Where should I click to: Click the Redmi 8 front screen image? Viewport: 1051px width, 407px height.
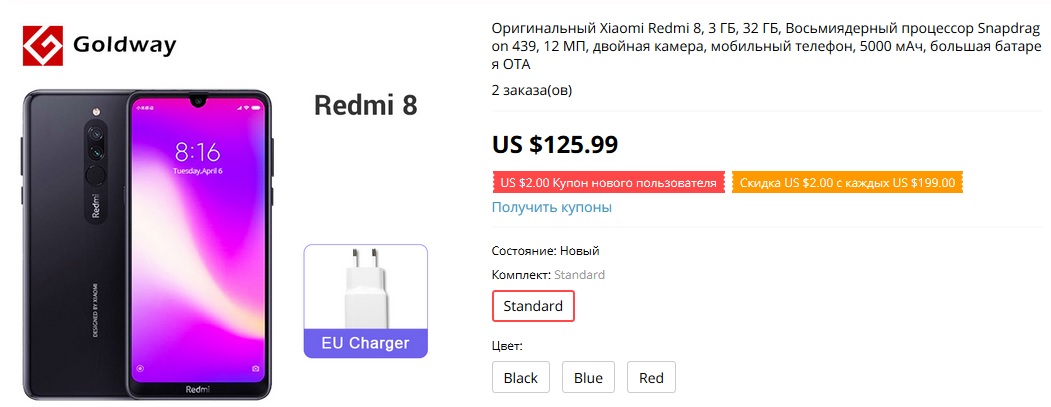click(198, 240)
